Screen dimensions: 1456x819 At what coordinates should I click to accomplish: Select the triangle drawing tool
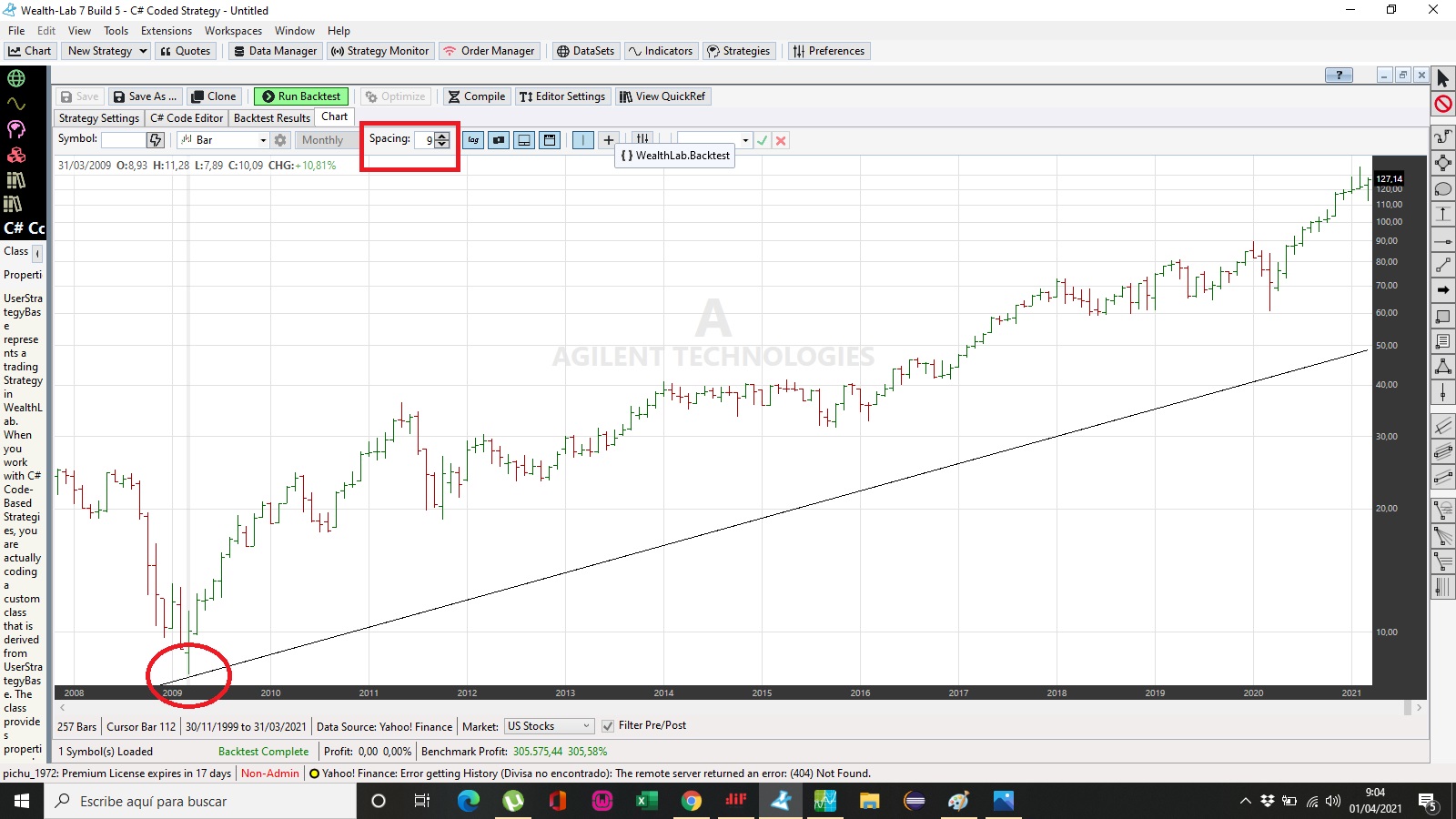pyautogui.click(x=1443, y=368)
